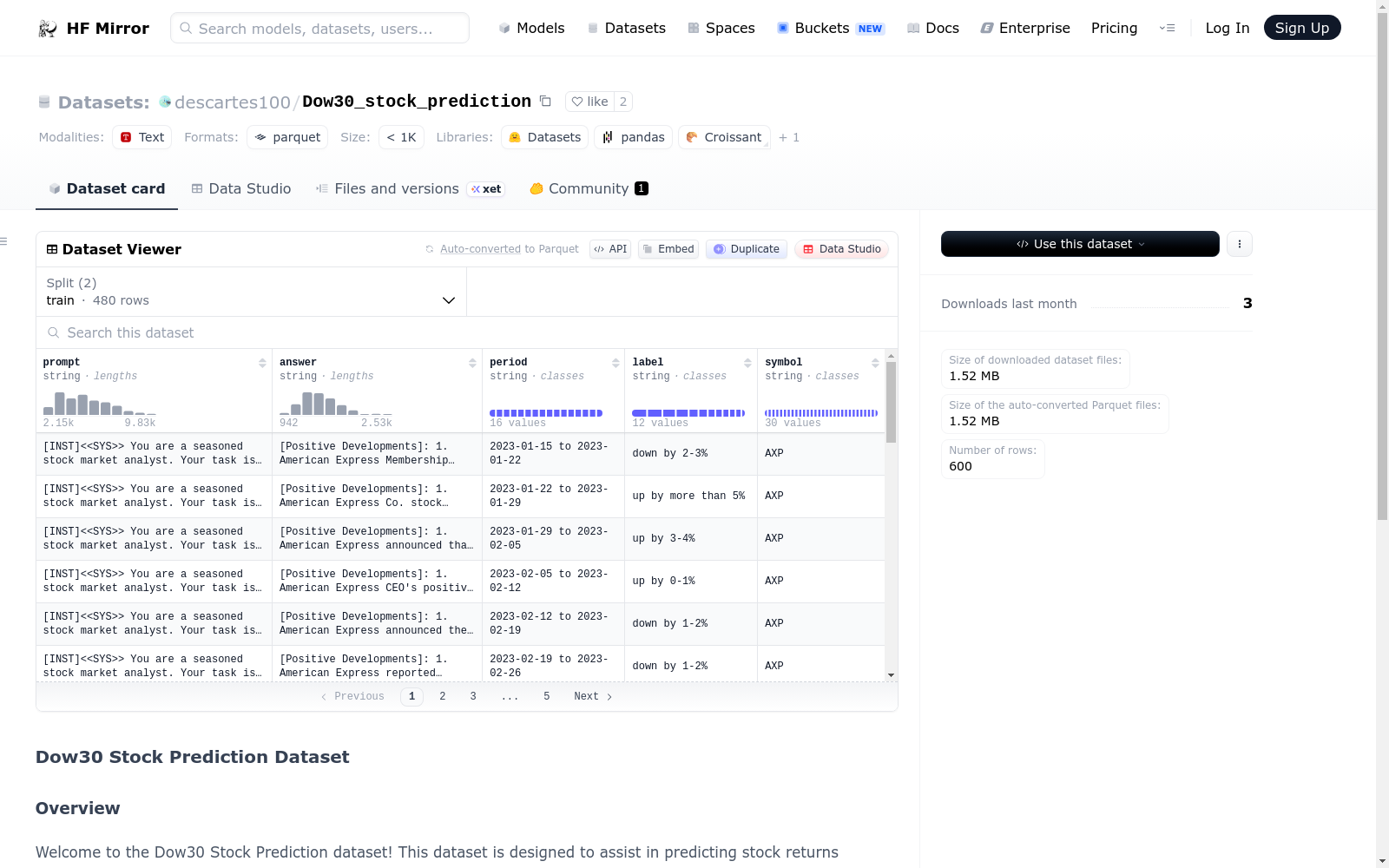Screen dimensions: 1389x868
Task: Open the Community tab
Action: click(x=589, y=188)
